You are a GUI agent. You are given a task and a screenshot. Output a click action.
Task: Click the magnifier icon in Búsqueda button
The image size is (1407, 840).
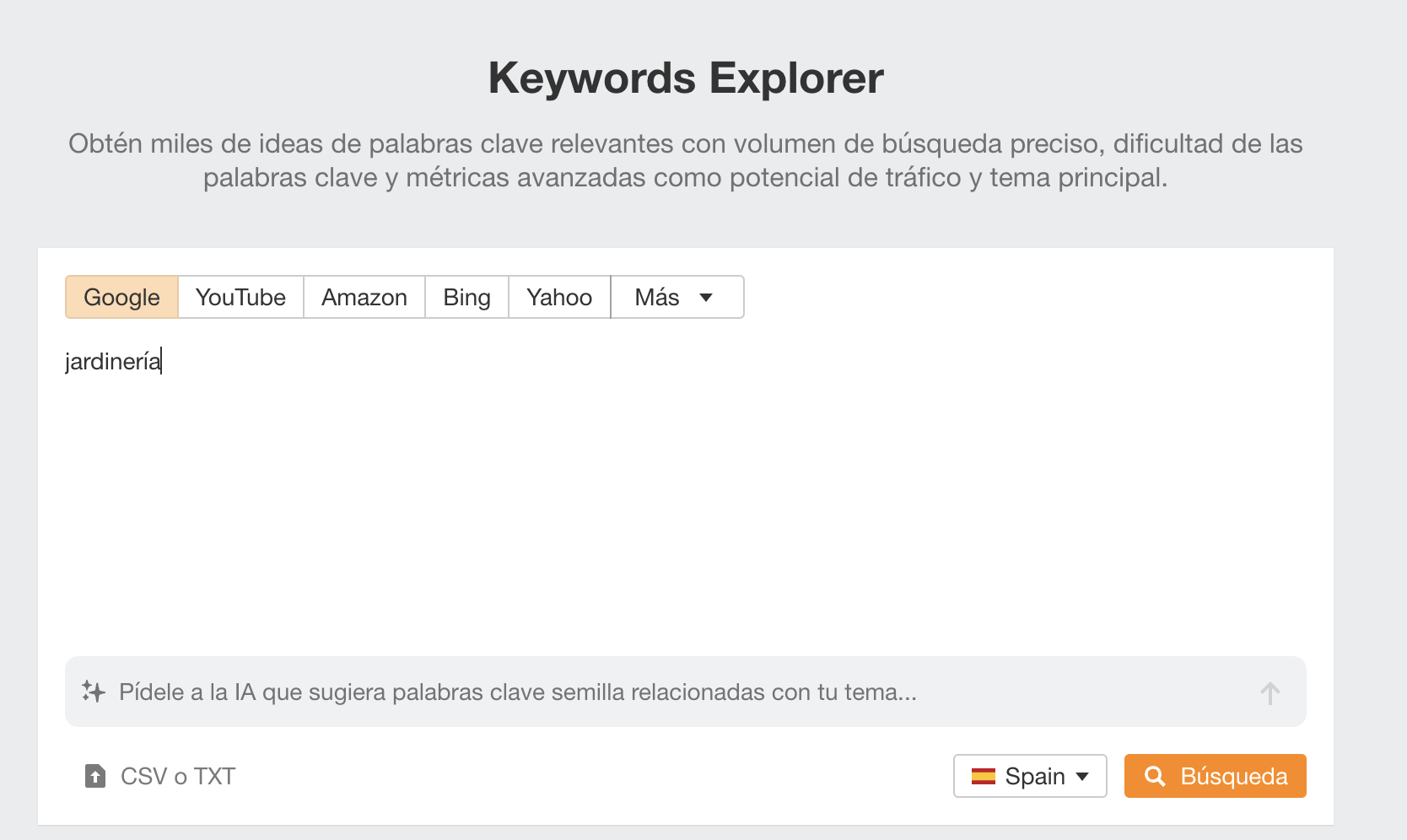click(1156, 776)
